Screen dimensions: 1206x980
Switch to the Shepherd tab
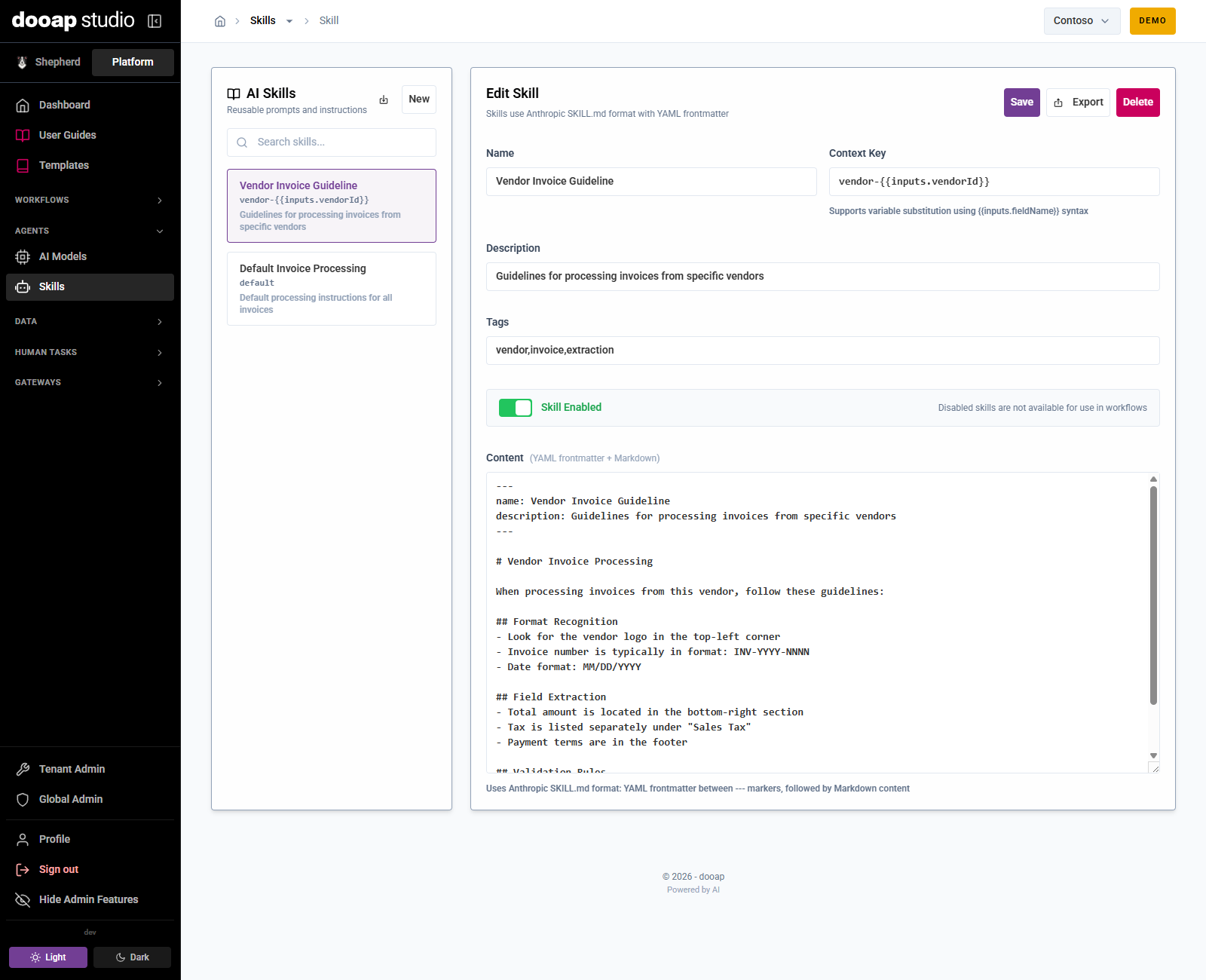pyautogui.click(x=48, y=63)
